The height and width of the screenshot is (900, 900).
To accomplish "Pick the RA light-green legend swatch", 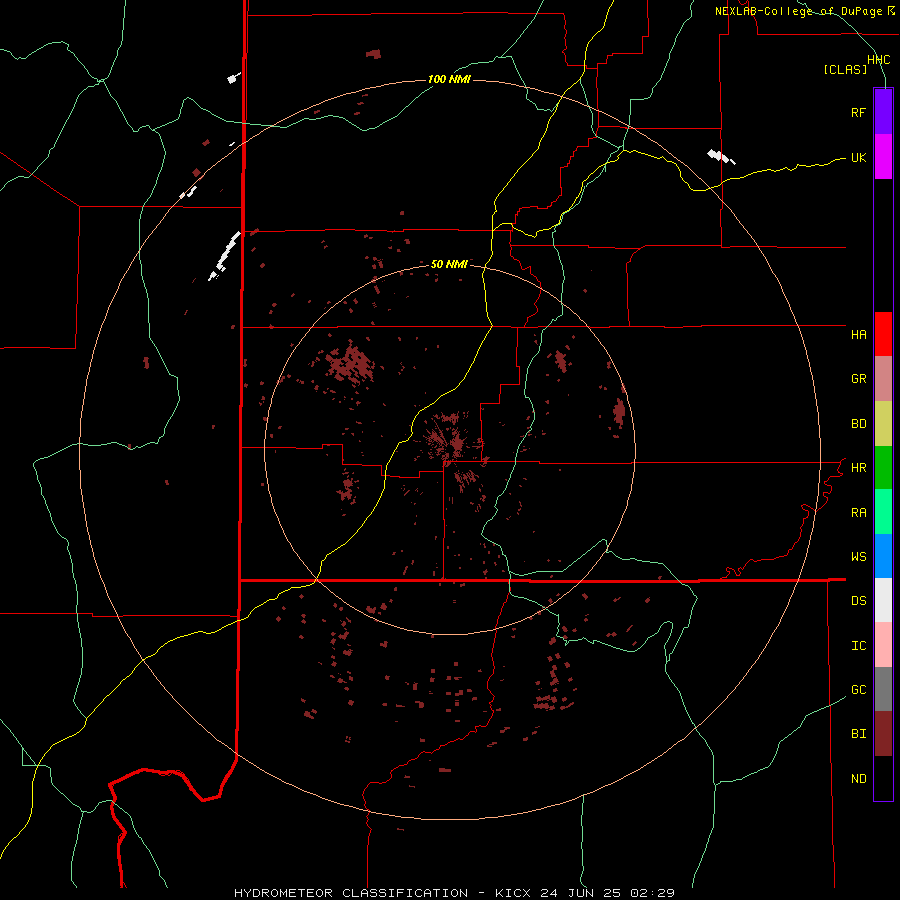I will pos(883,512).
